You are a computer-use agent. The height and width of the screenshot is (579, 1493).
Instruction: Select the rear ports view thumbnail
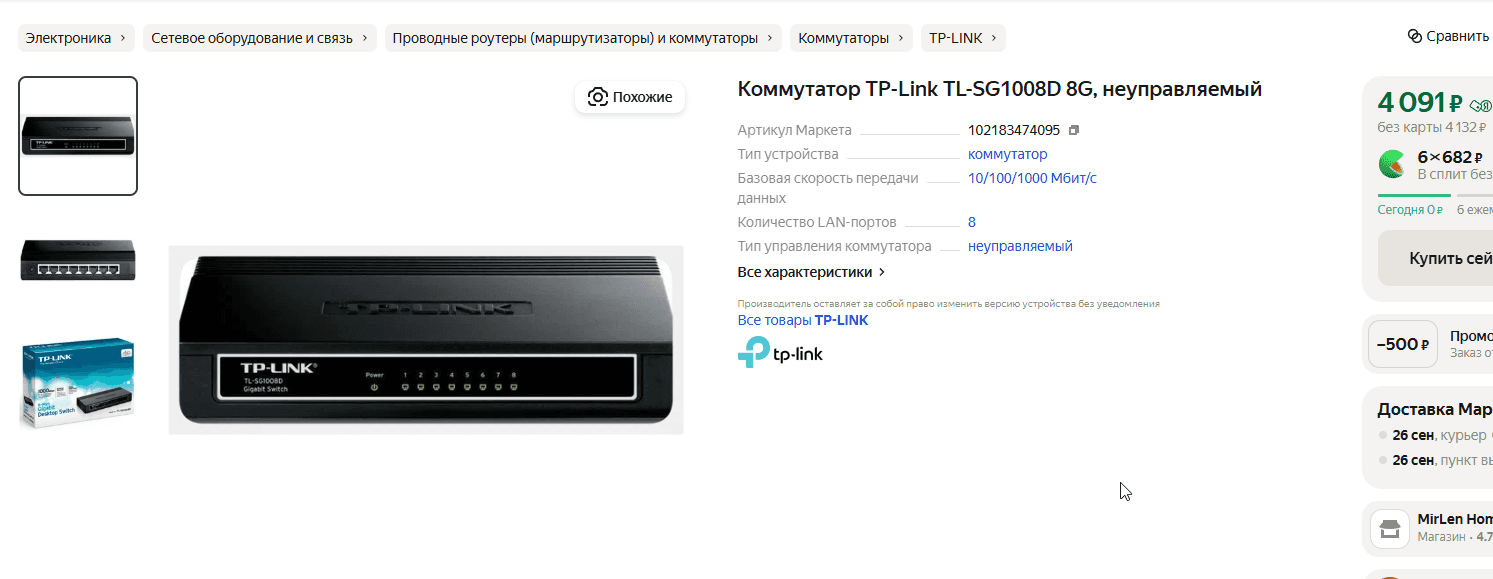click(x=78, y=261)
